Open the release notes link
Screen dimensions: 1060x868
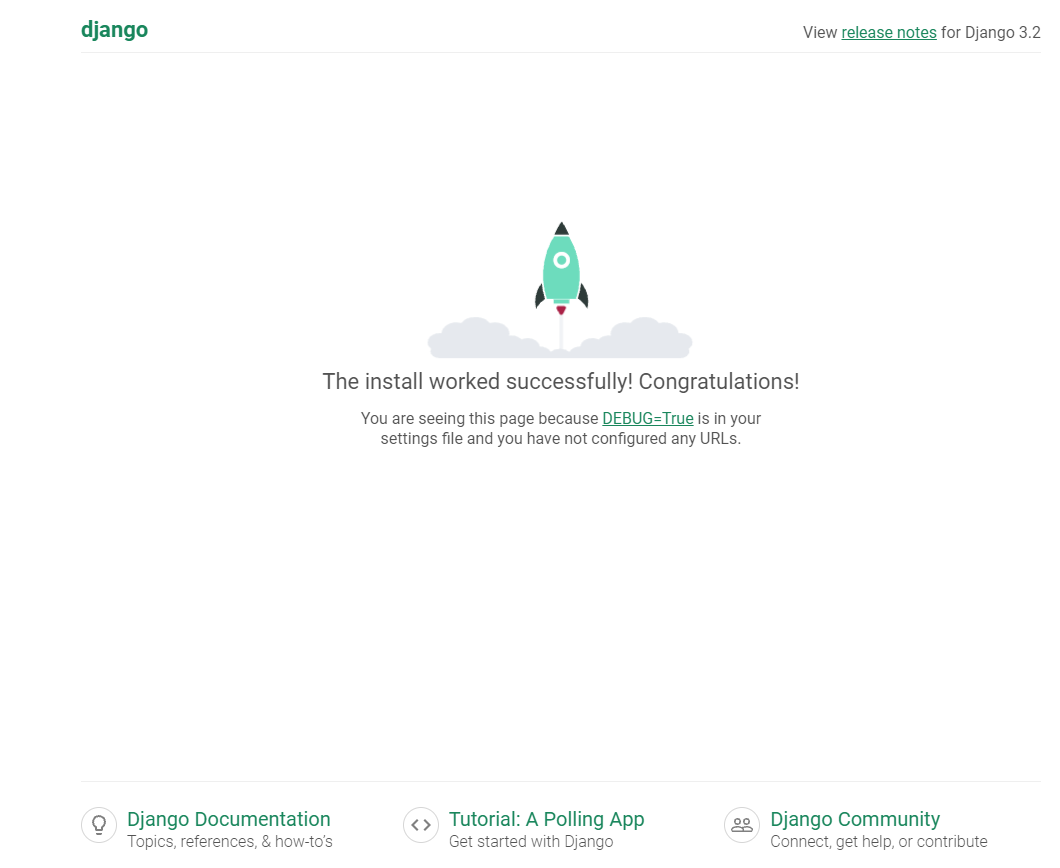[x=888, y=32]
